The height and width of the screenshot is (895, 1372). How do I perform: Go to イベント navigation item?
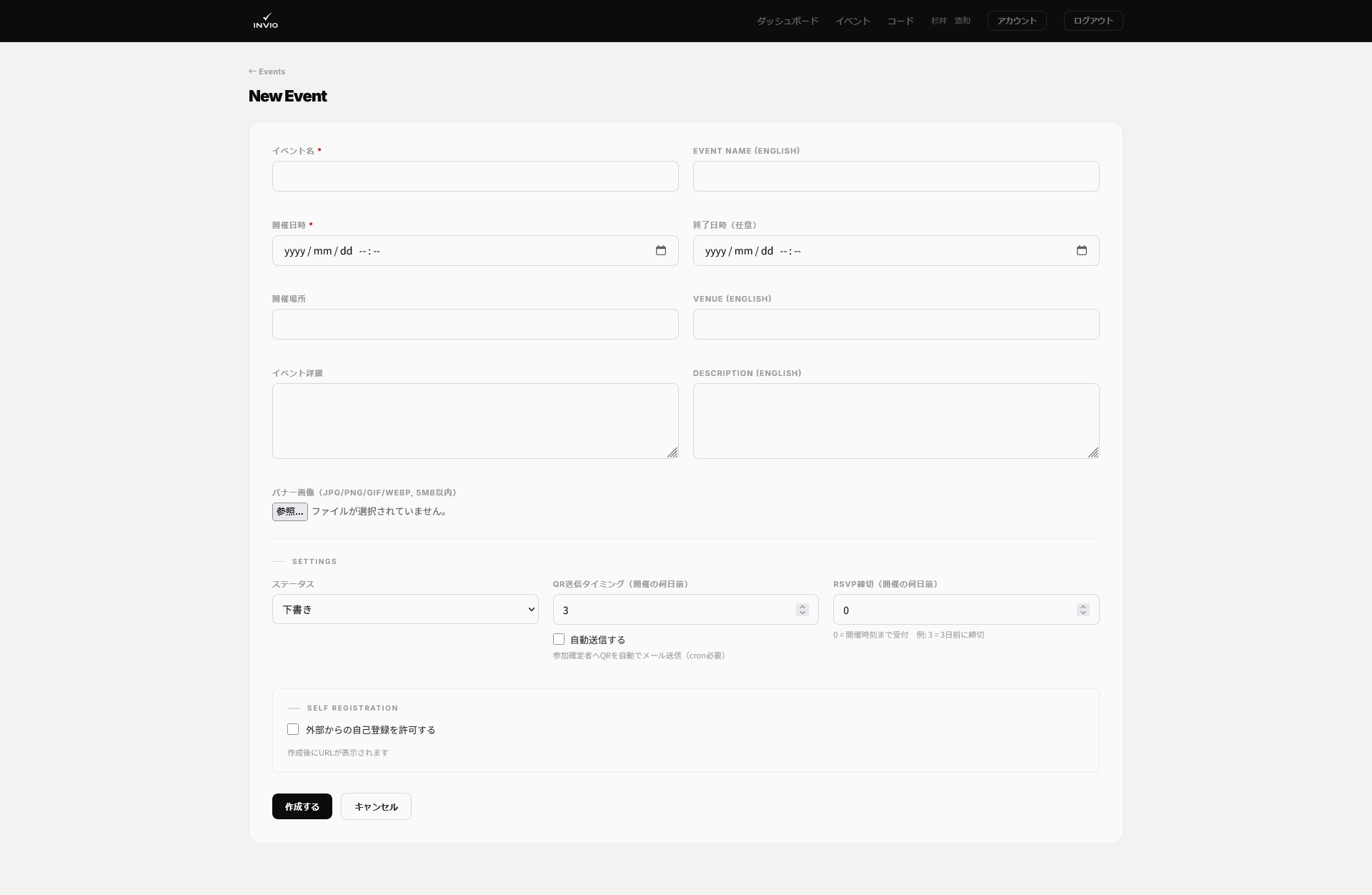tap(852, 21)
